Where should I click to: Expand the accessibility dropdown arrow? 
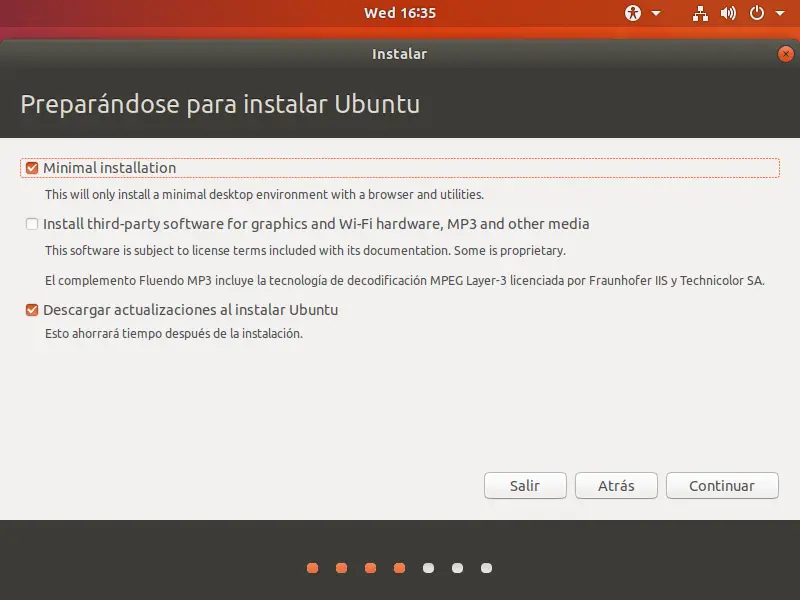[656, 13]
